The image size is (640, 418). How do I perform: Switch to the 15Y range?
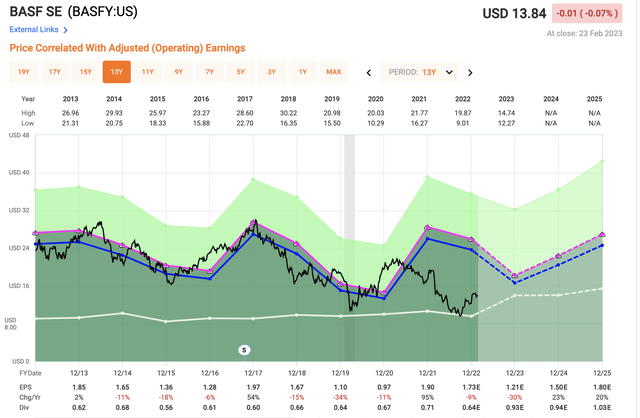(x=86, y=72)
